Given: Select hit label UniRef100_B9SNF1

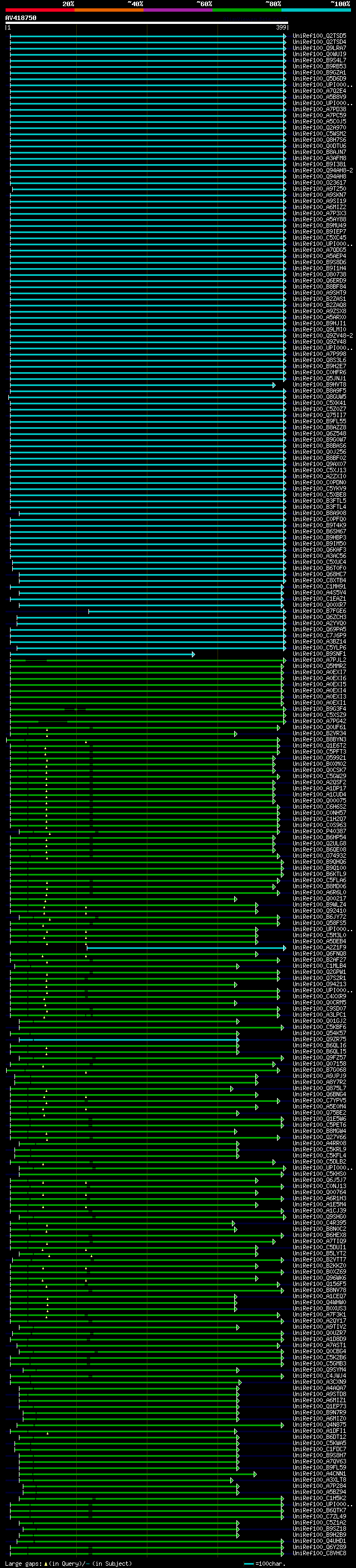Looking at the screenshot, I should coord(319,654).
